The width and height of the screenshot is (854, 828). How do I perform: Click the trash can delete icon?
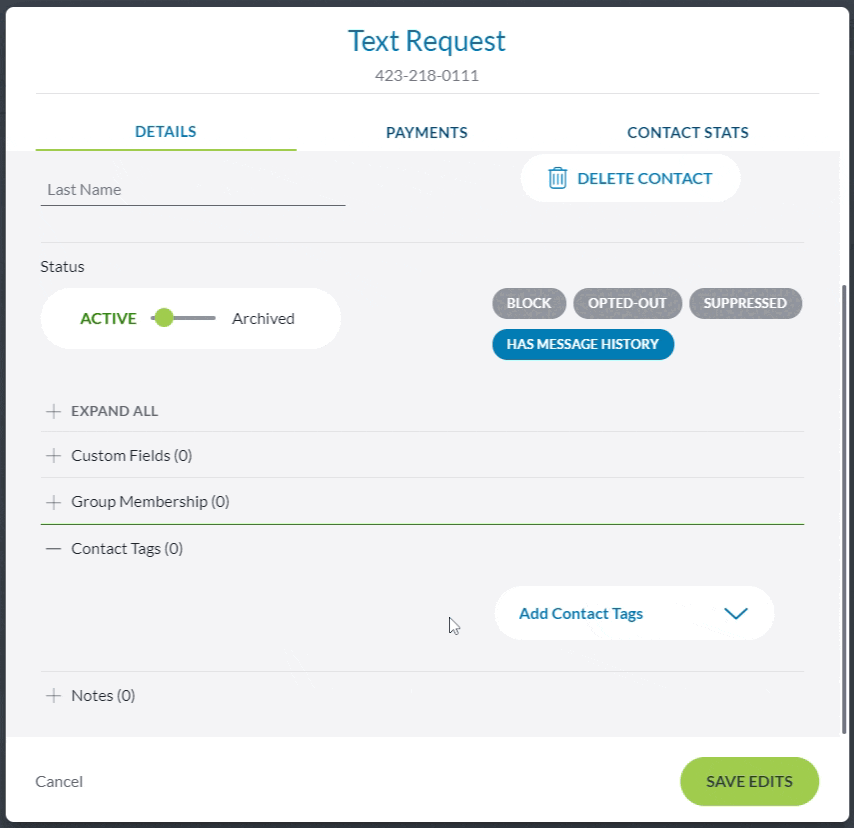(x=557, y=179)
